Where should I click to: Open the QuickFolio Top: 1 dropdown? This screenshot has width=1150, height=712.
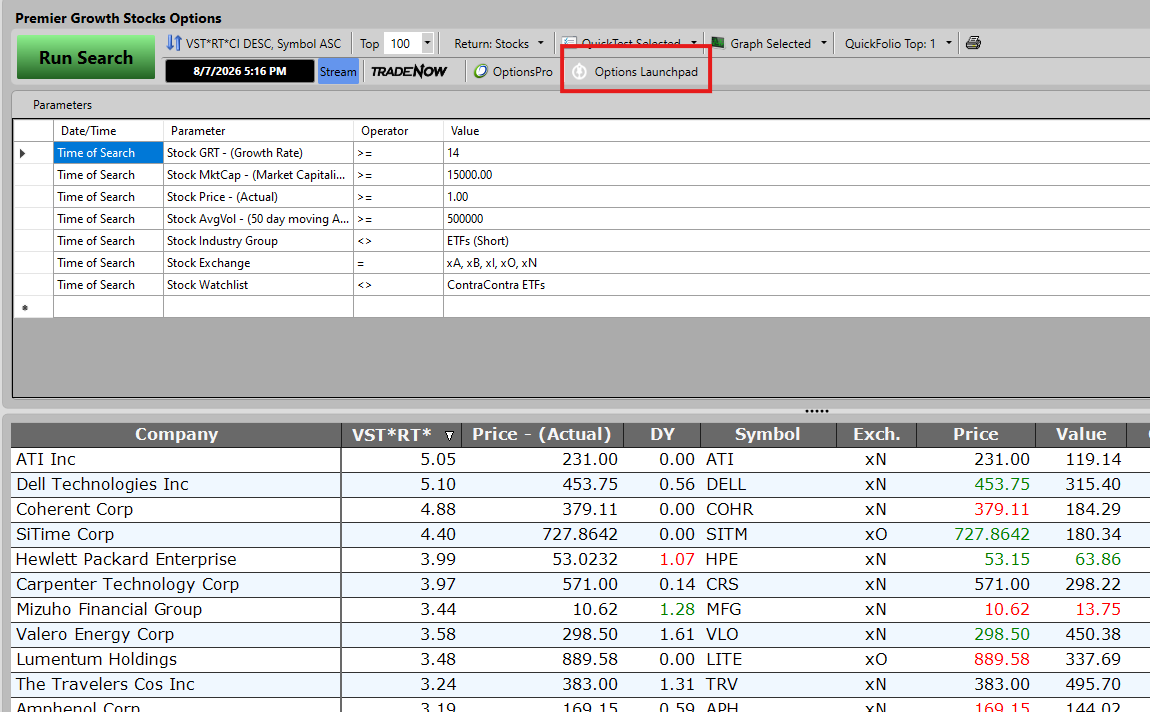[898, 43]
